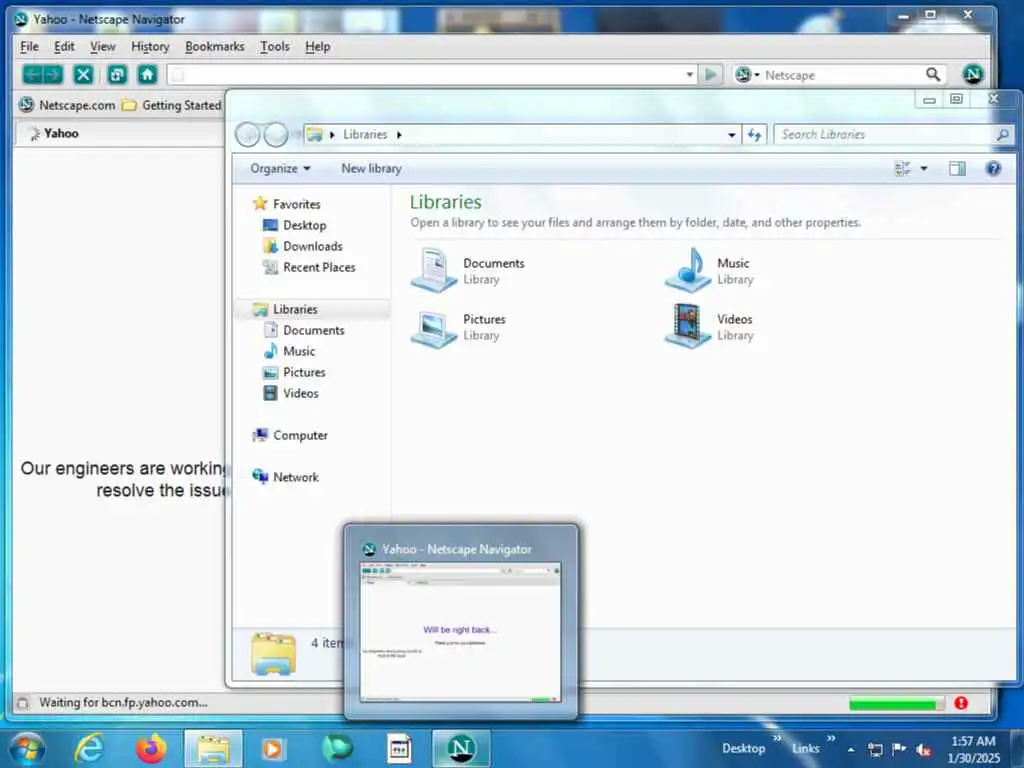1024x768 pixels.
Task: Click magnifier icon in Netscape search box
Action: coord(933,75)
